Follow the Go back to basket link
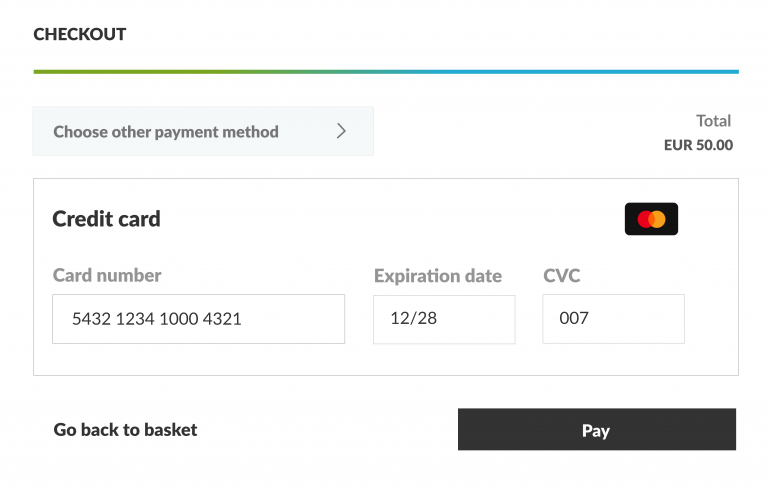 (x=125, y=430)
